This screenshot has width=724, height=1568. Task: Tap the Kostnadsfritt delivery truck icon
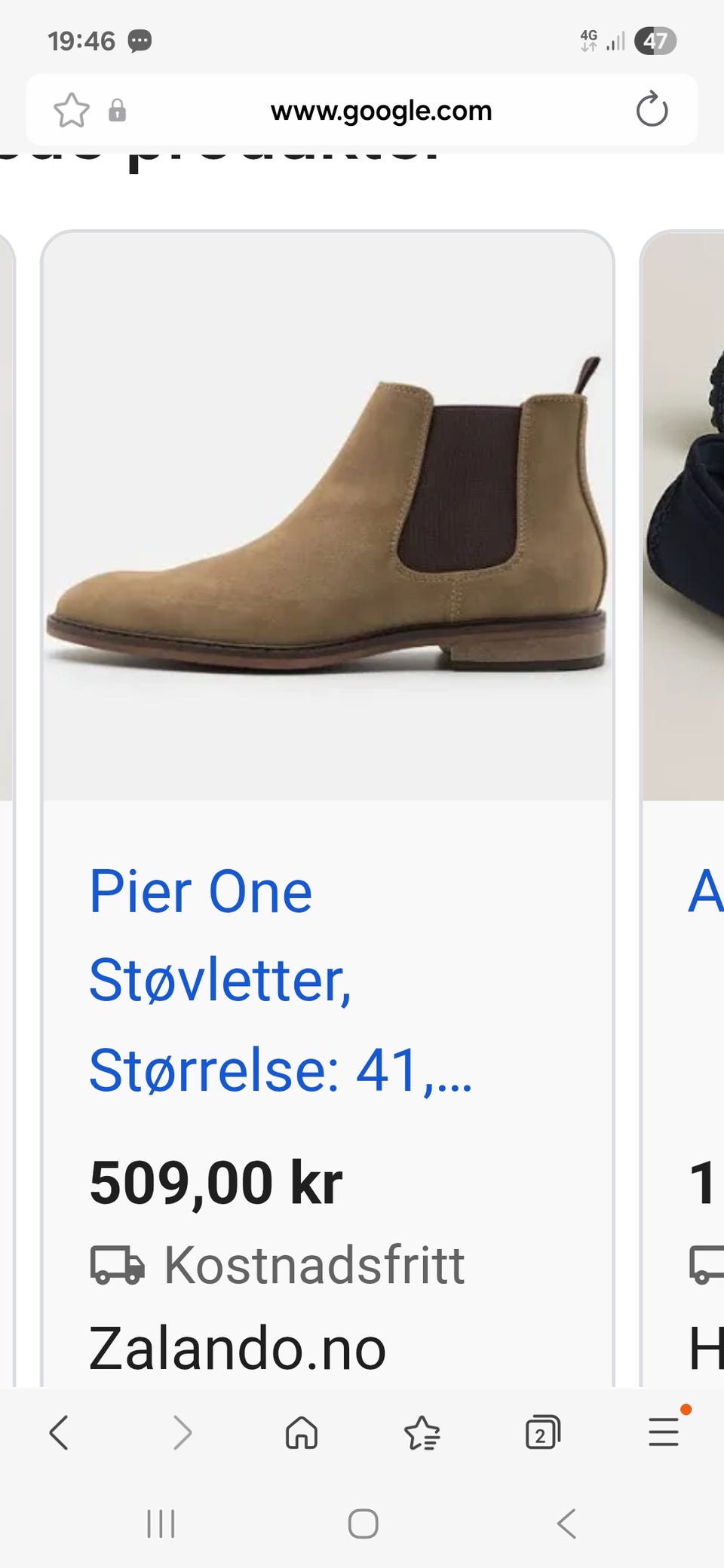(117, 1264)
